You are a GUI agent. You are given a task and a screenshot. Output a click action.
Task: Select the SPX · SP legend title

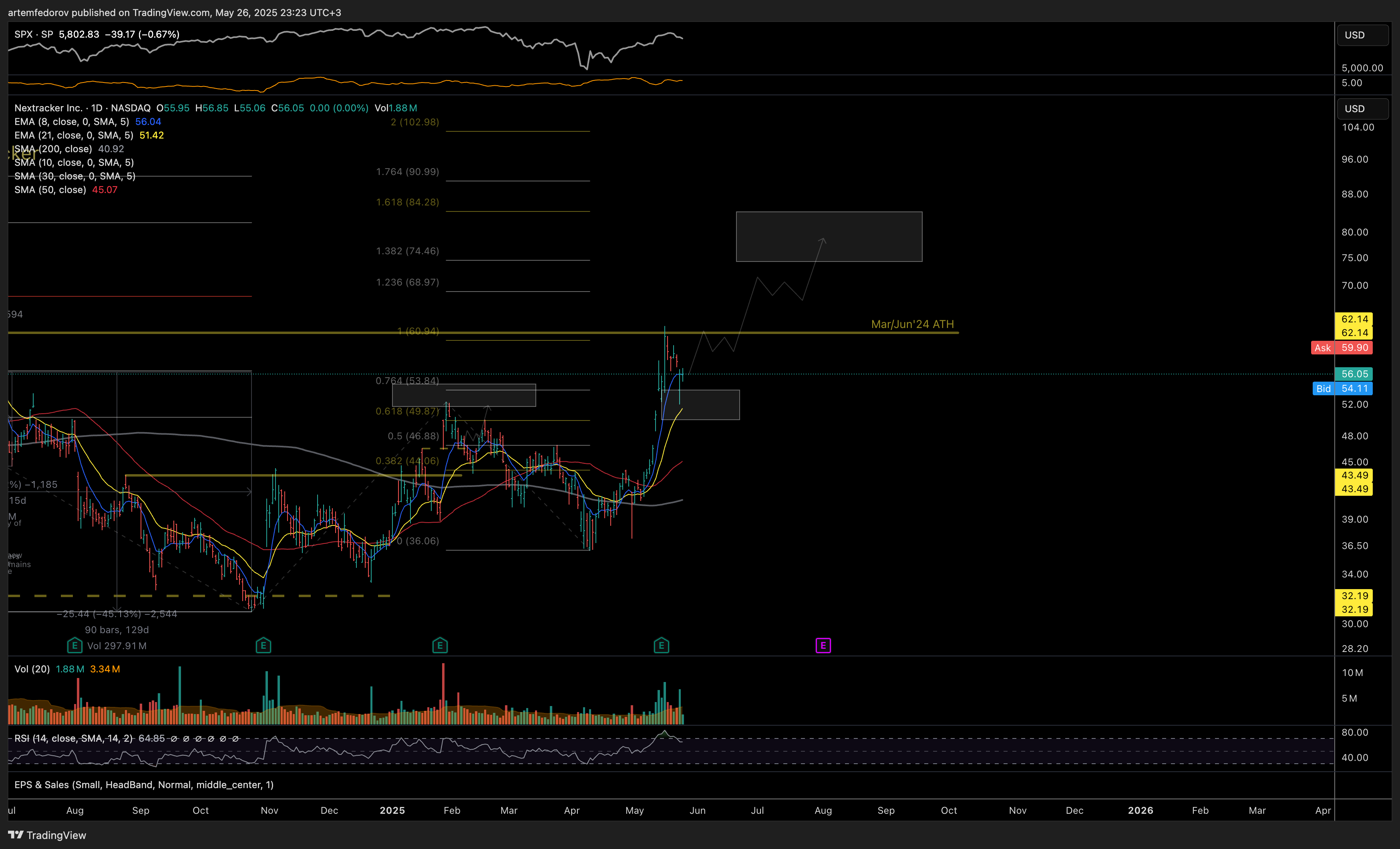tap(34, 34)
